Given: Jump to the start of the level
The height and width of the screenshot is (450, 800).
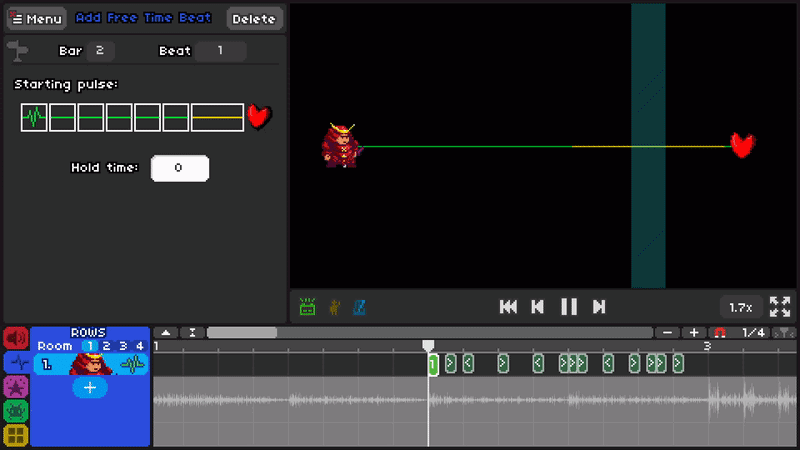Looking at the screenshot, I should point(508,307).
